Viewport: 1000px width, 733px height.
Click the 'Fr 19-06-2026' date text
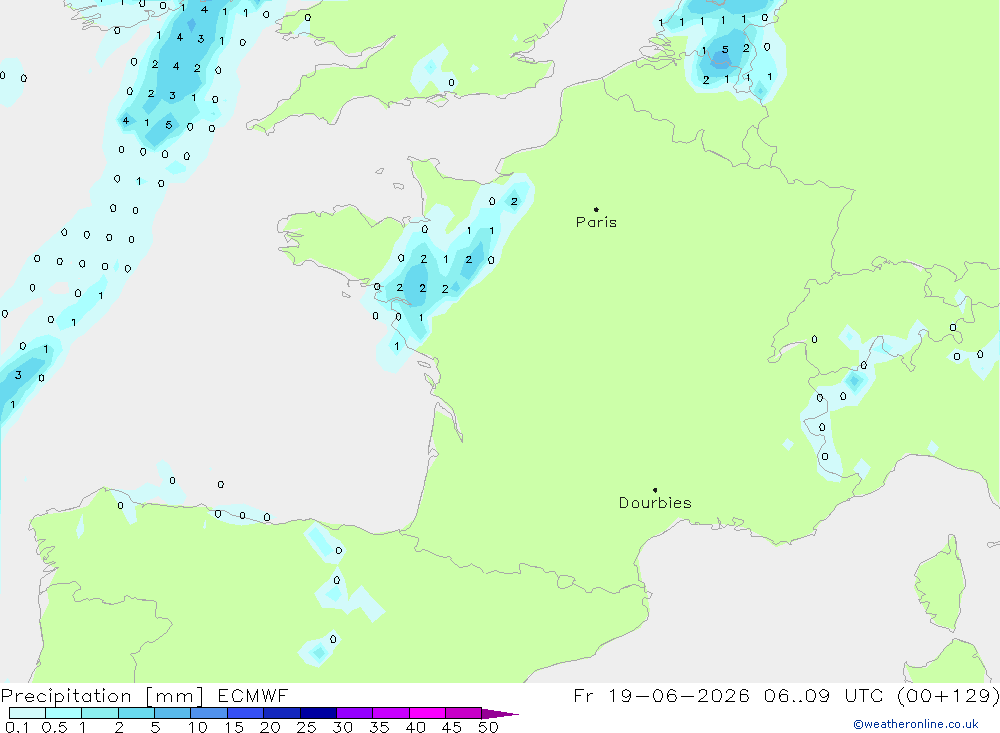tap(661, 695)
